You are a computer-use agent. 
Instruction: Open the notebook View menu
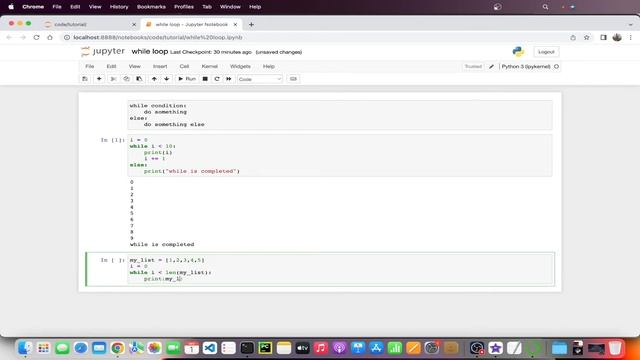point(134,66)
